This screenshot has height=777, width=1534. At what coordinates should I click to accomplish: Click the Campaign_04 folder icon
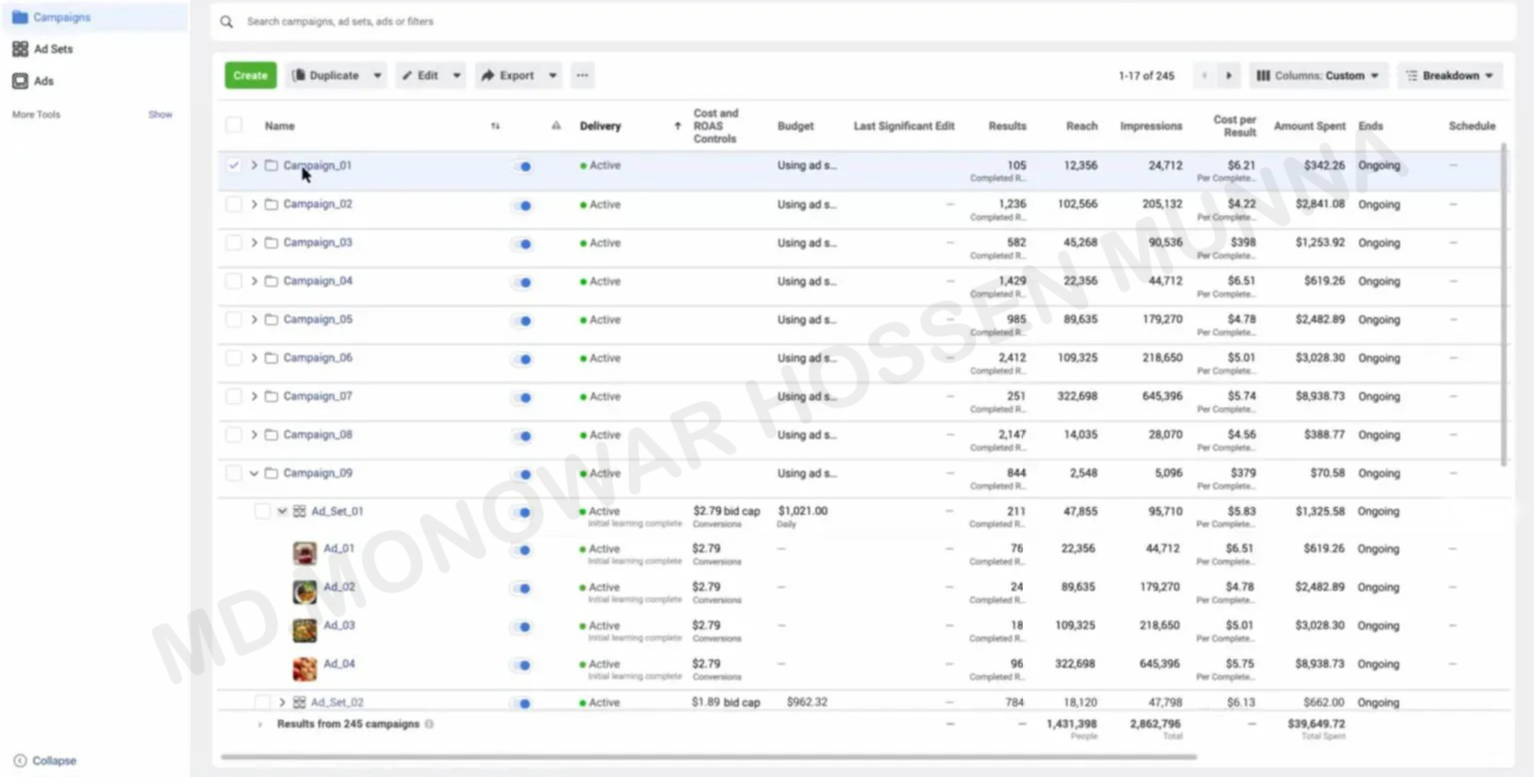point(271,281)
